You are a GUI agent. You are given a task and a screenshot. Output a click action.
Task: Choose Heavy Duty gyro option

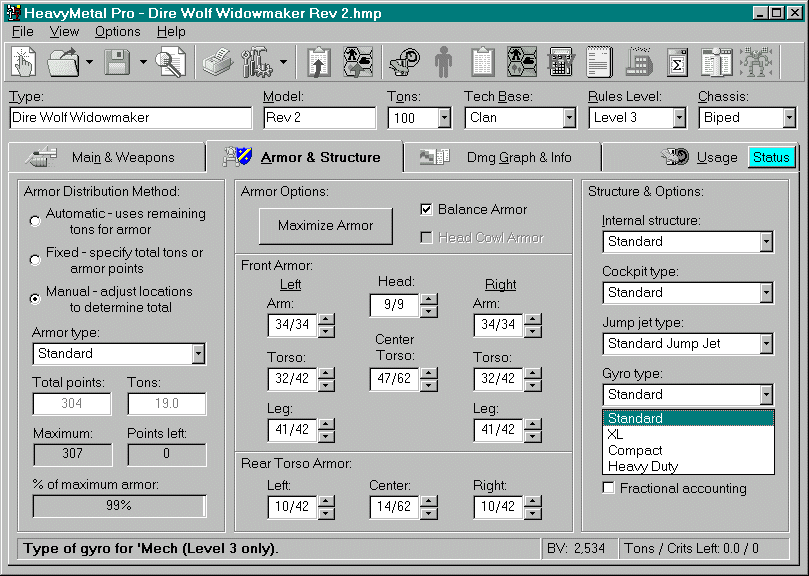688,466
